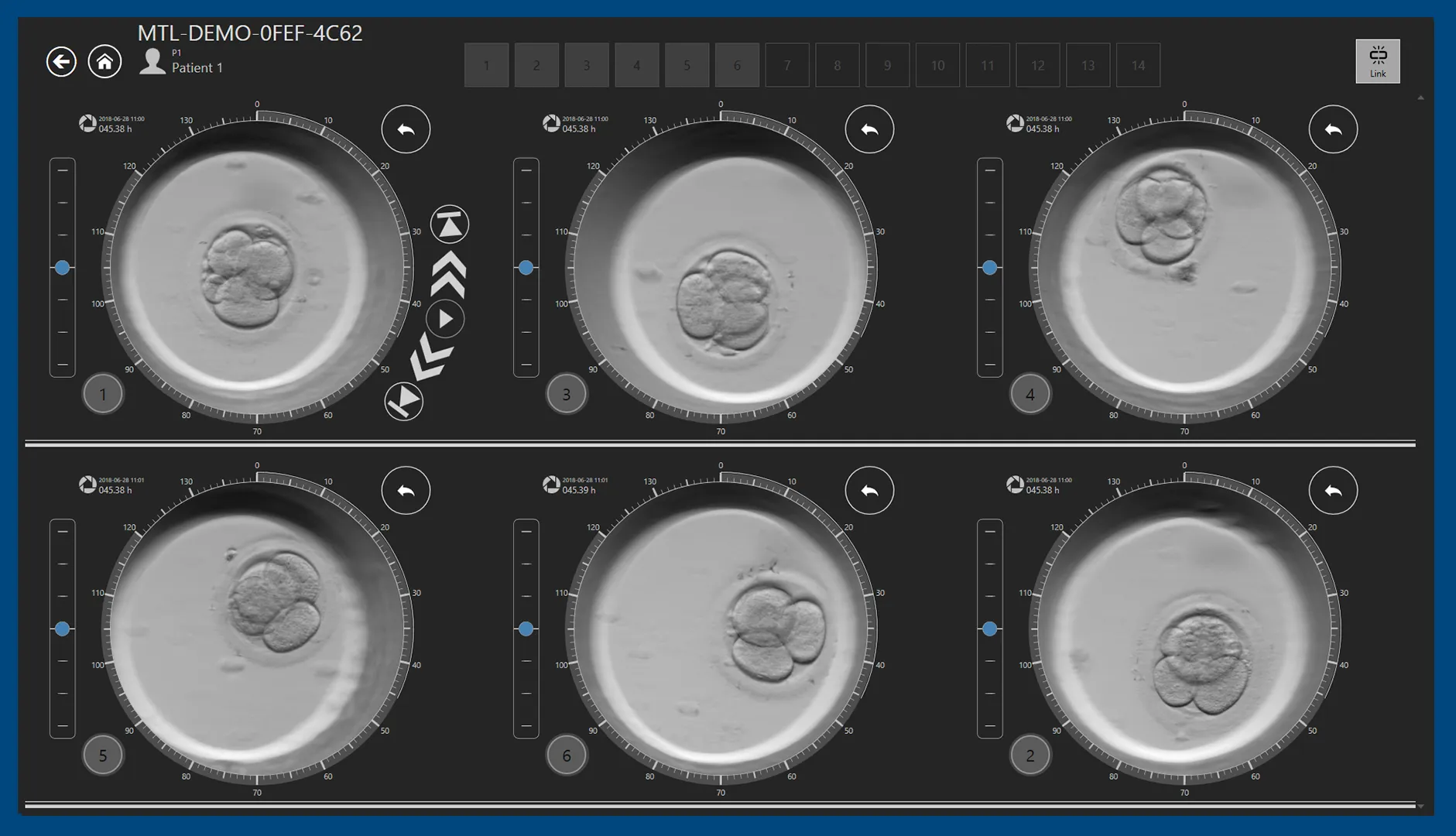Screen dimensions: 1456x836
Task: Jump to last frame of embryo 1
Action: point(450,225)
